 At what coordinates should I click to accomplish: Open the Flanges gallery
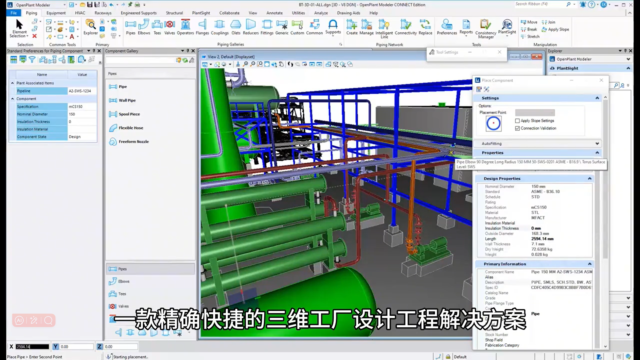point(202,27)
